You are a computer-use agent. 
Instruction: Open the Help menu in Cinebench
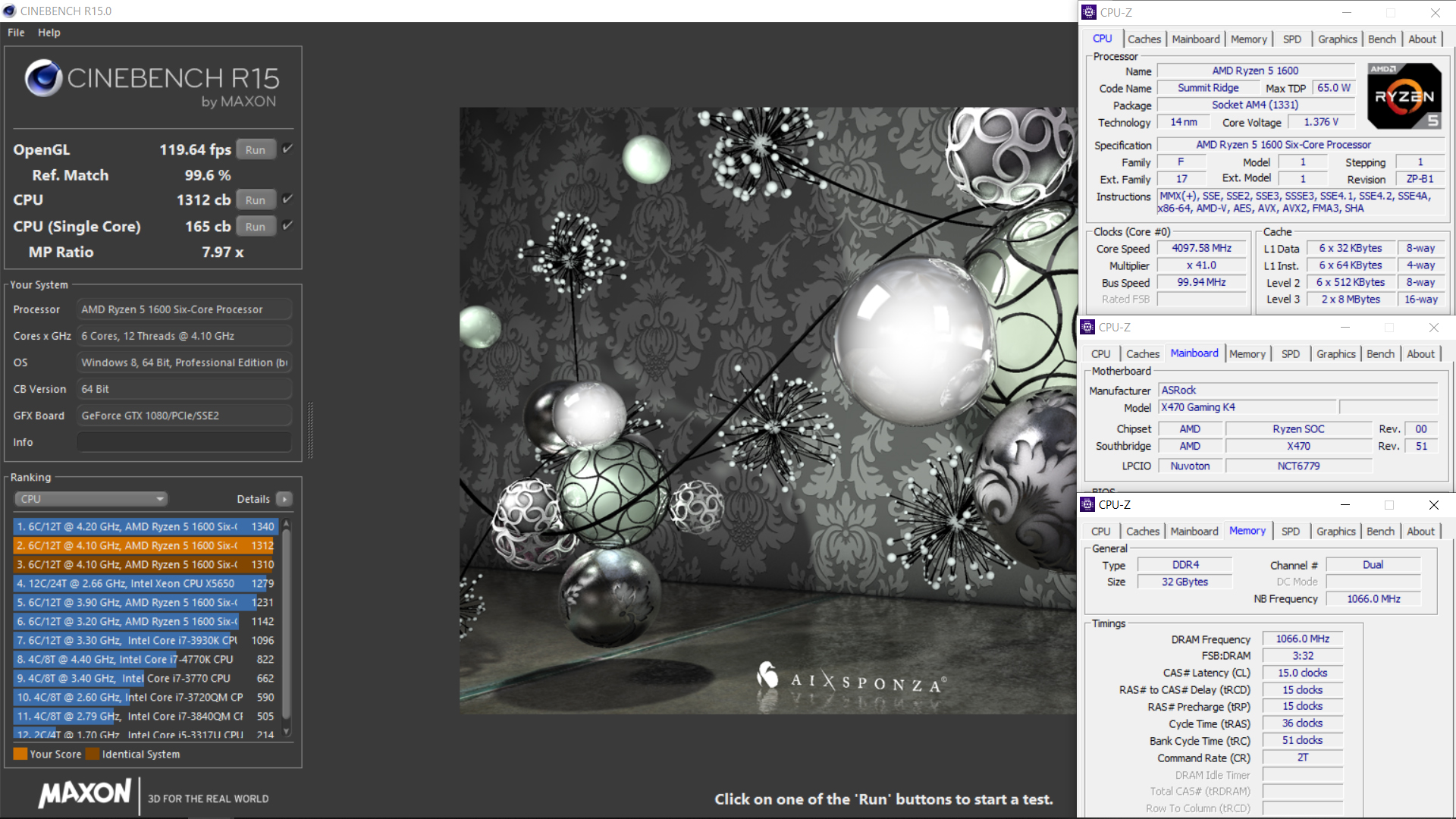click(x=49, y=33)
